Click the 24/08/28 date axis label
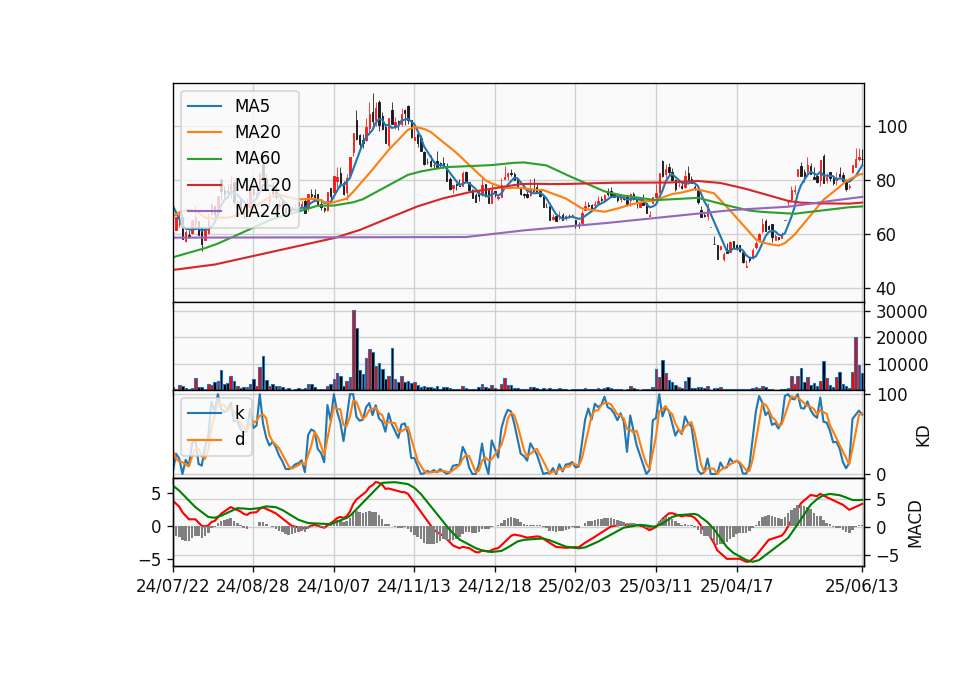Image resolution: width=960 pixels, height=690 pixels. coord(253,586)
